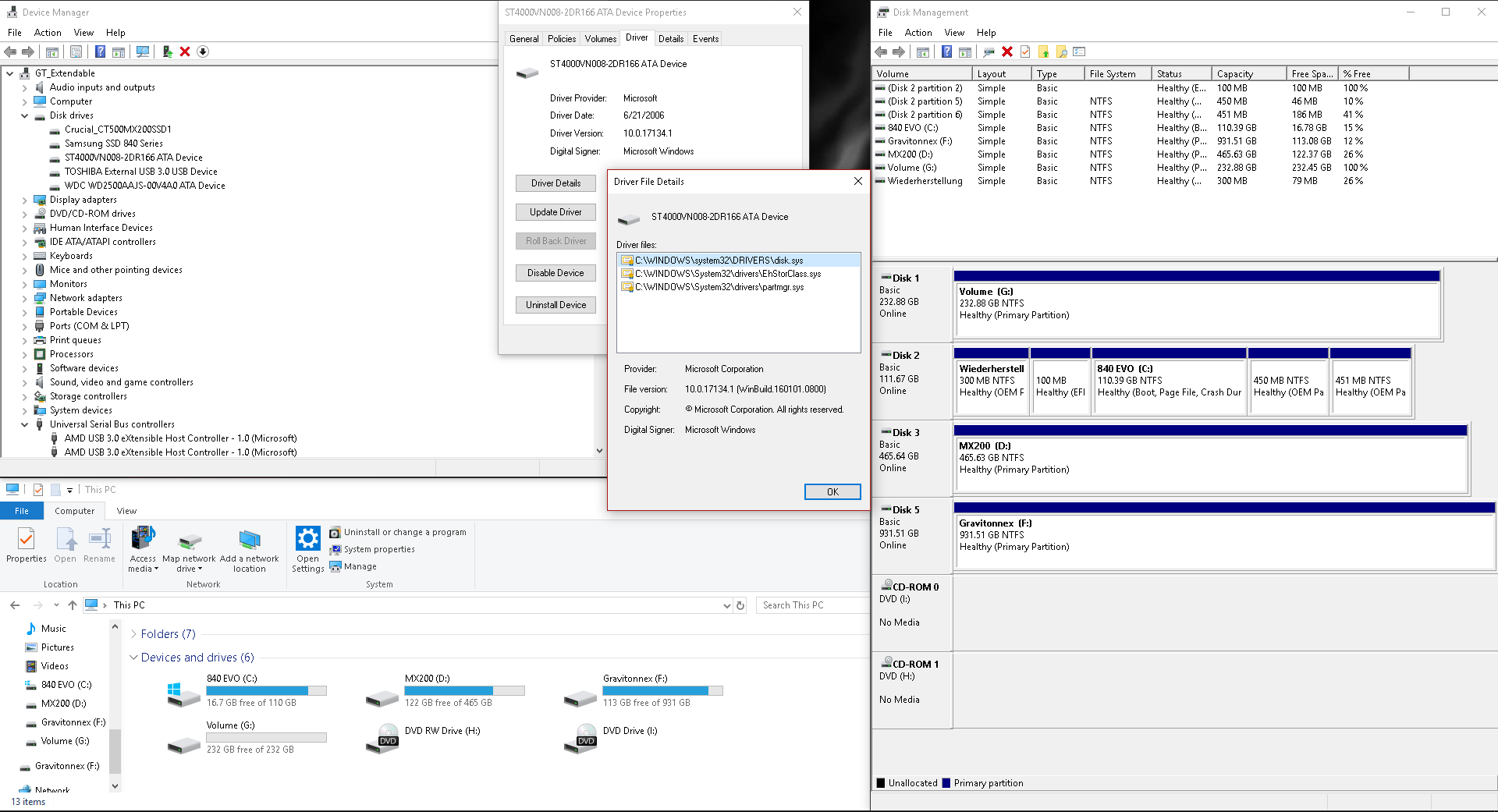Click the Back arrow in File Explorer
1498x812 pixels.
(15, 605)
